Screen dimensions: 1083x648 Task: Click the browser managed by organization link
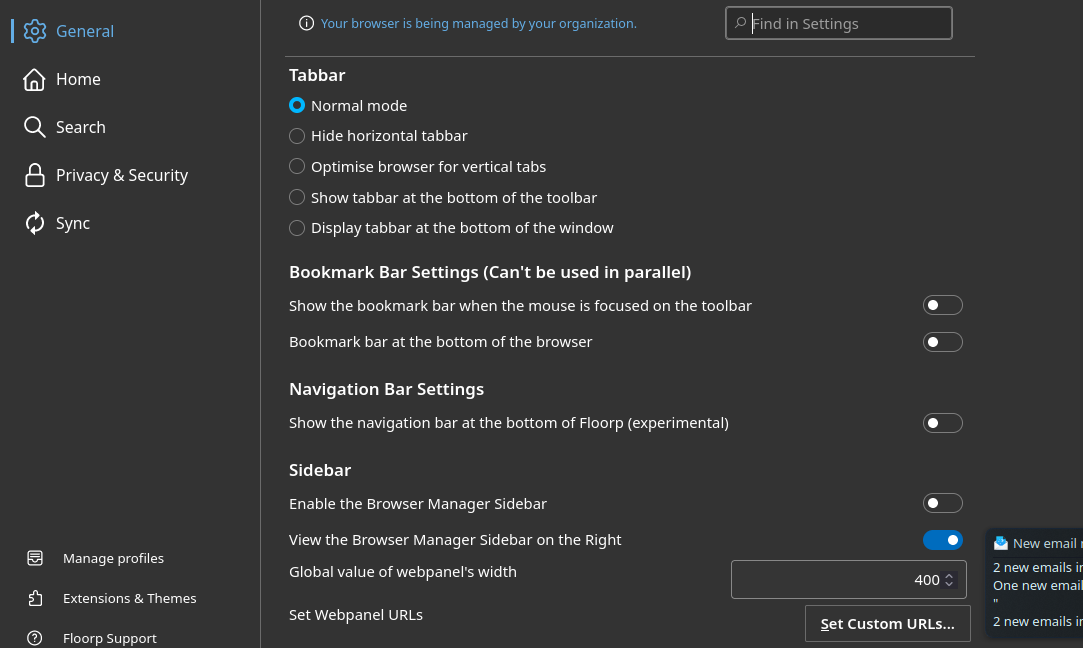pyautogui.click(x=478, y=23)
